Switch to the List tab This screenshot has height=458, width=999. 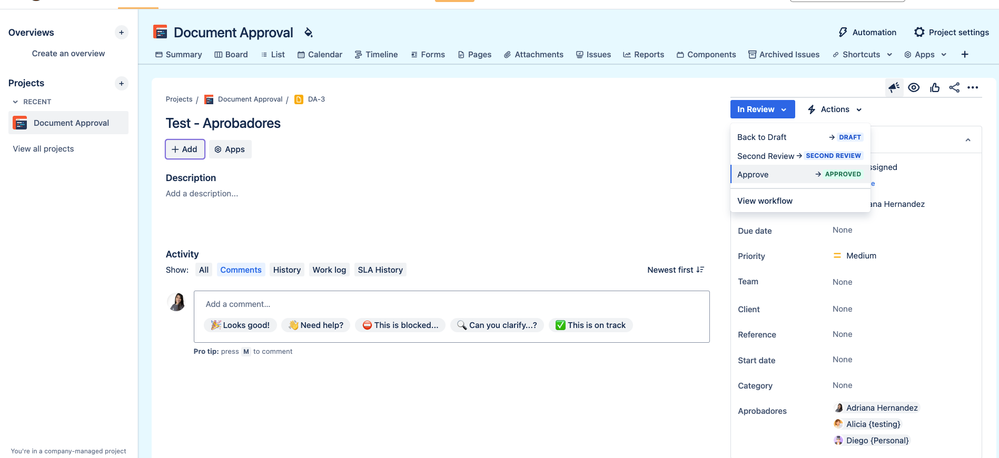273,55
